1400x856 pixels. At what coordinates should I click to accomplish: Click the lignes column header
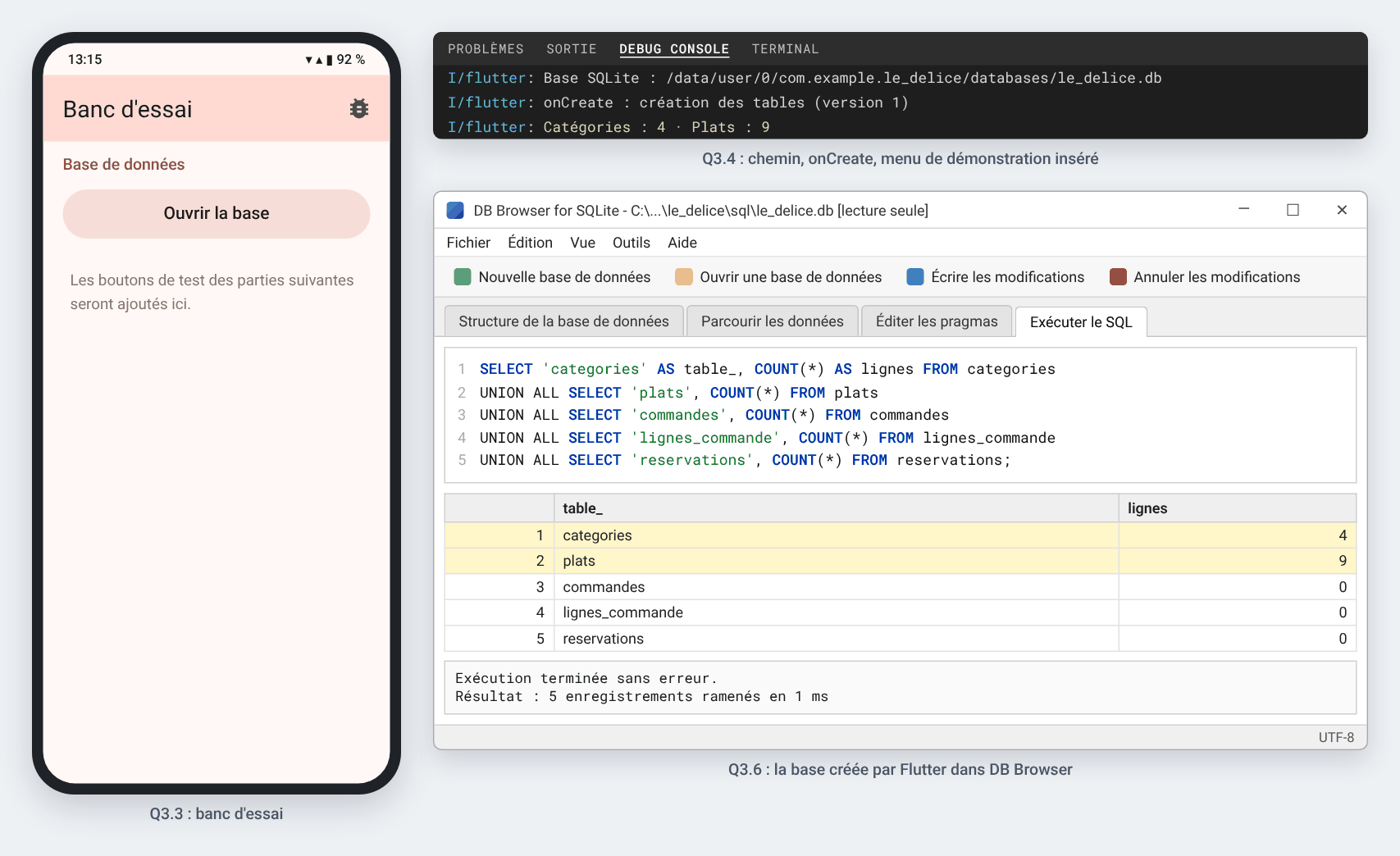[x=1238, y=508]
